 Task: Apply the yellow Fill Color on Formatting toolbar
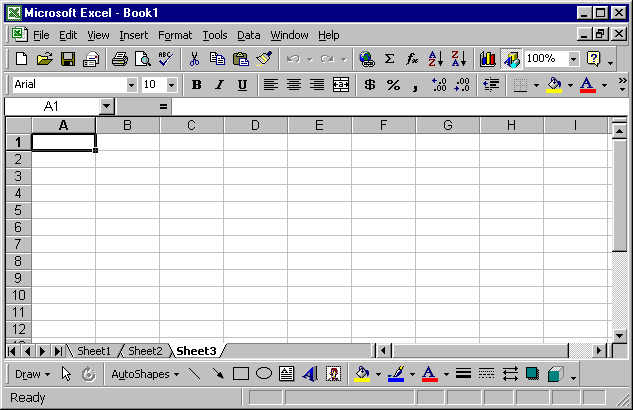[x=554, y=85]
